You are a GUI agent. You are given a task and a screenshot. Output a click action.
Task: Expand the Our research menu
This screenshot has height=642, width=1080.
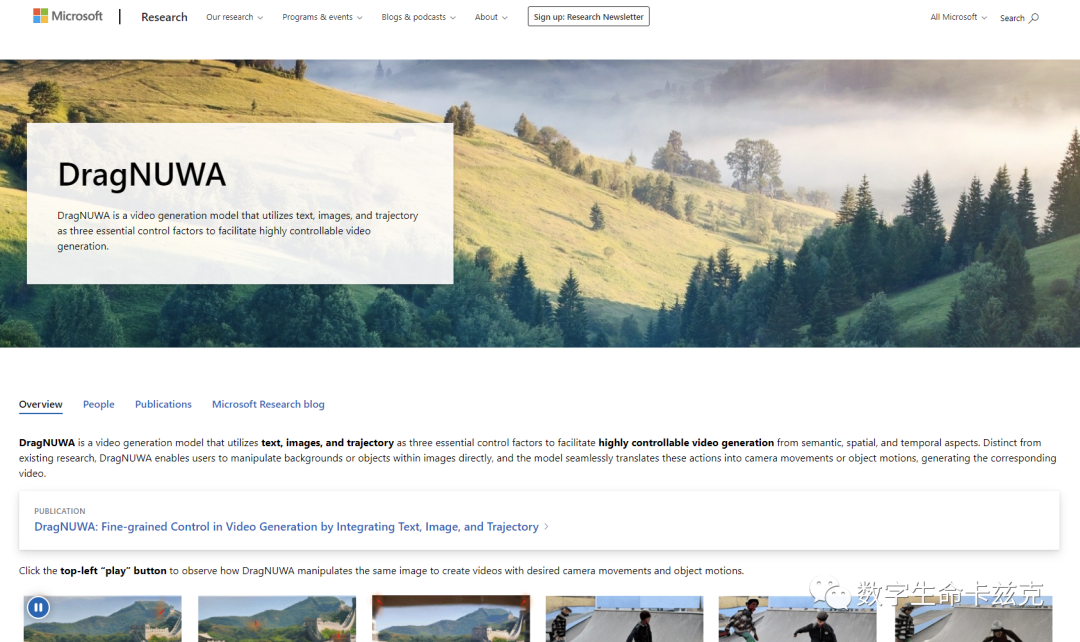click(x=234, y=17)
